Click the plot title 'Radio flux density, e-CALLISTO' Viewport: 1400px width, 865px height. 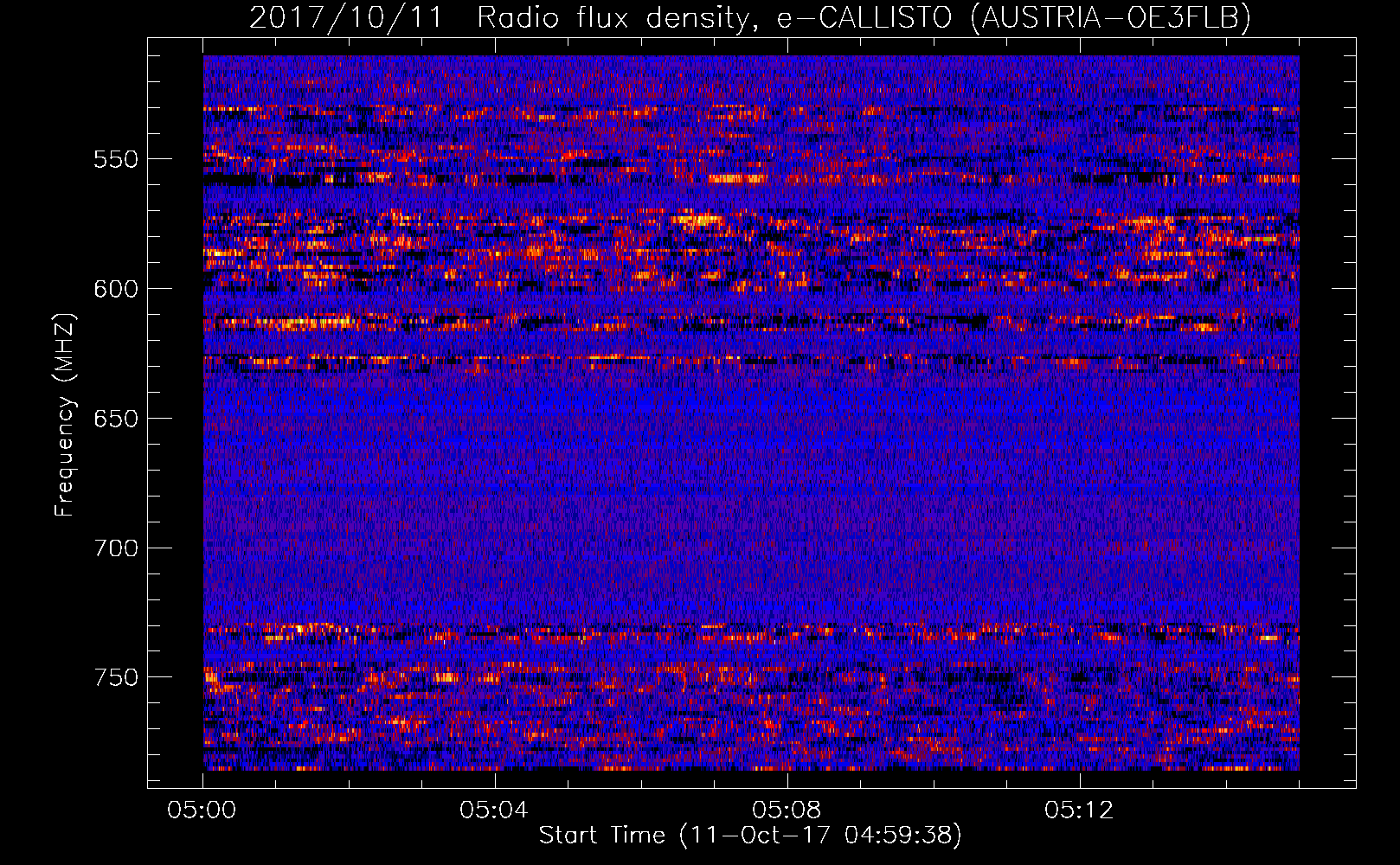[714, 17]
